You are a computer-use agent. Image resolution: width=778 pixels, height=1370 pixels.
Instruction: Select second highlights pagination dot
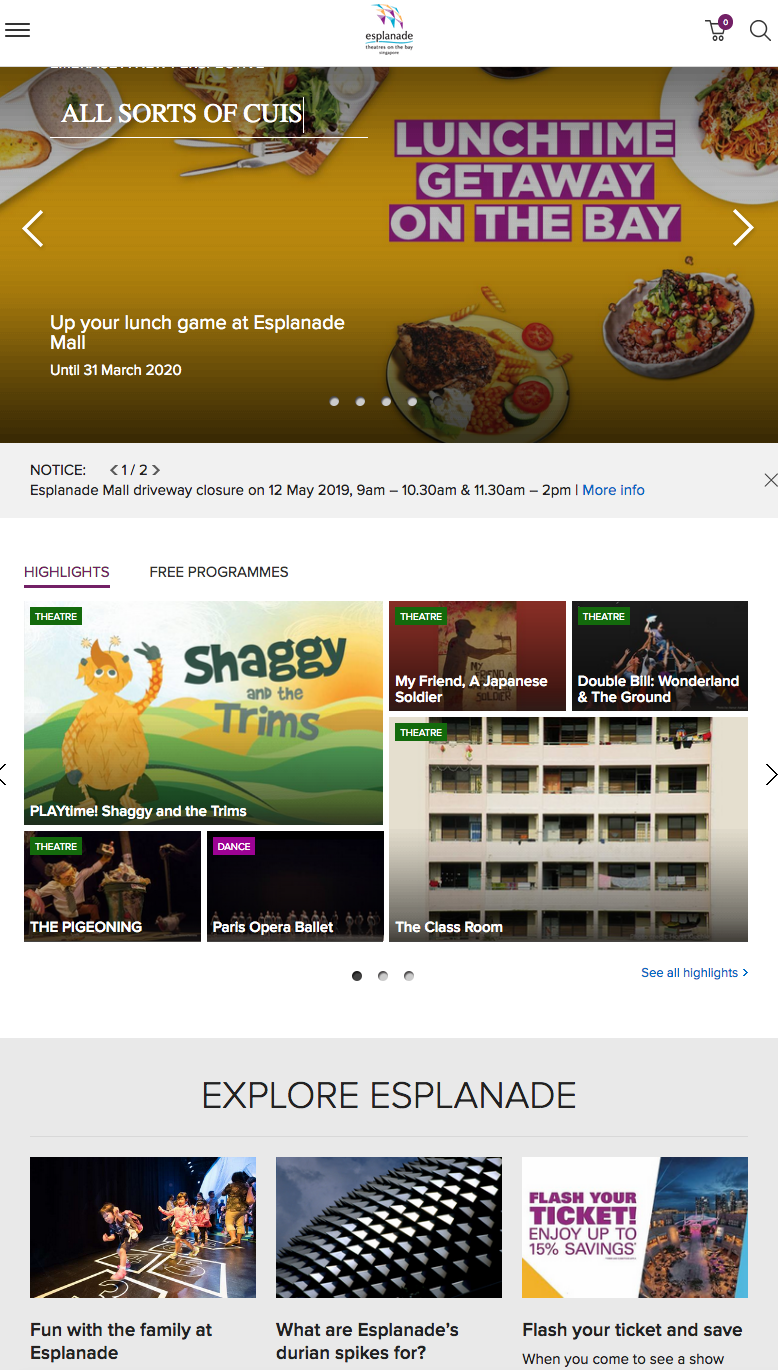(383, 976)
